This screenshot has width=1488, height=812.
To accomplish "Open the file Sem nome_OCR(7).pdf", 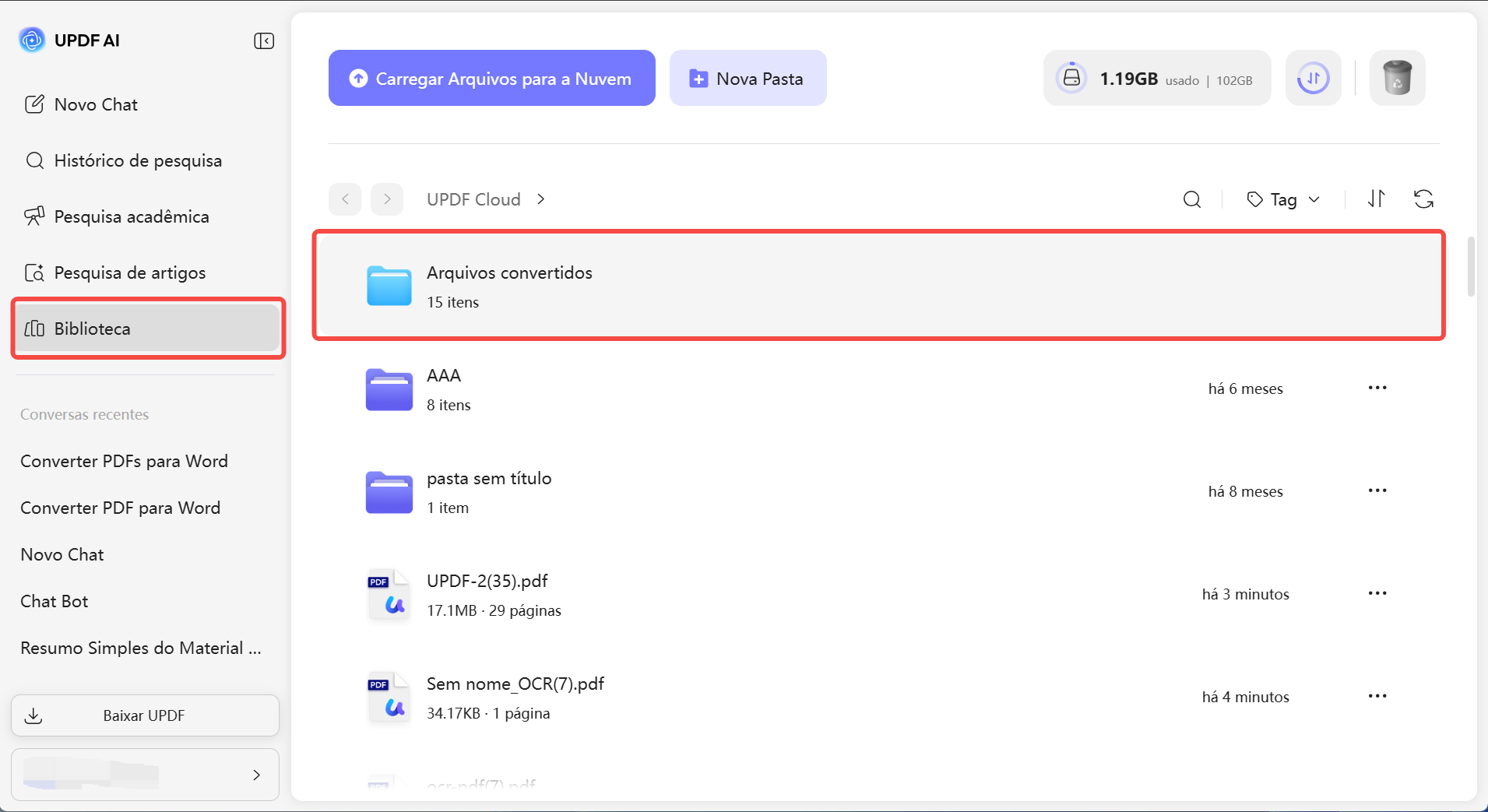I will coord(879,697).
